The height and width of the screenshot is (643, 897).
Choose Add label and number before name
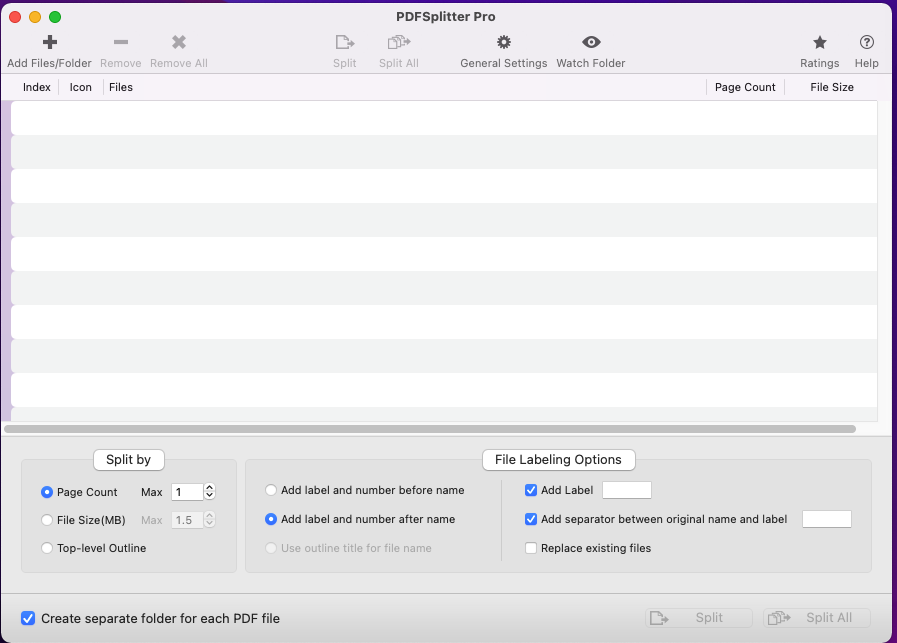click(271, 490)
